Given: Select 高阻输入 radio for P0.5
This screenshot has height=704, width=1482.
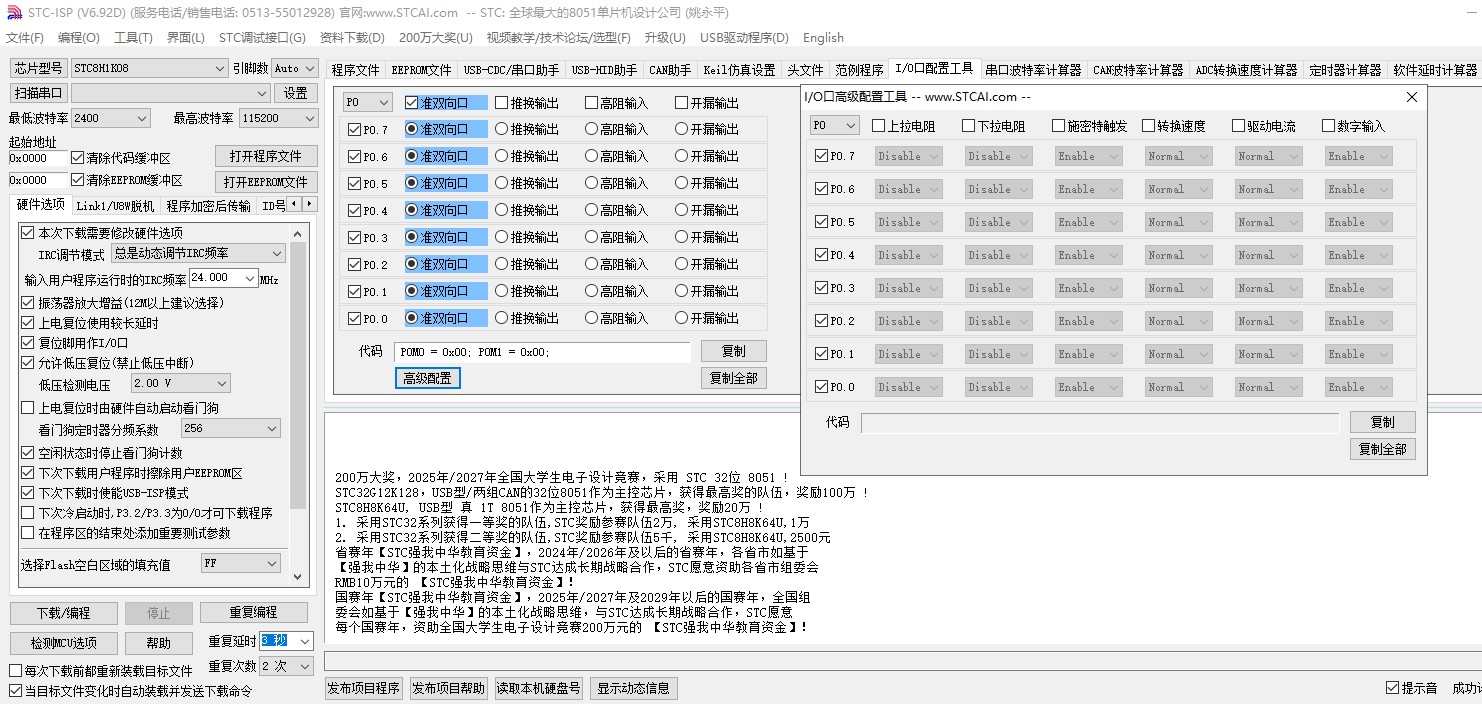Looking at the screenshot, I should click(617, 183).
